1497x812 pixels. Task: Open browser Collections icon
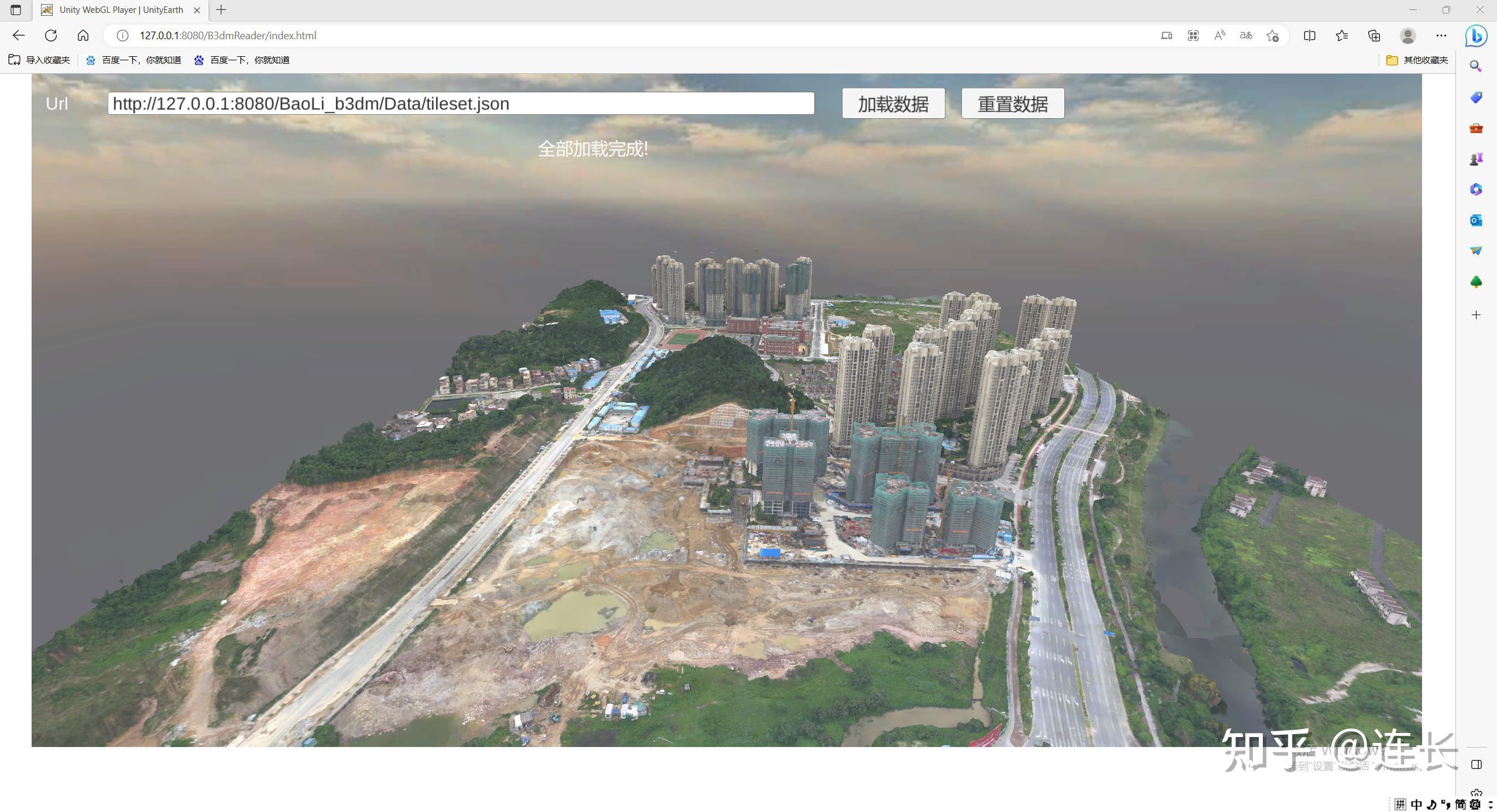point(1374,36)
